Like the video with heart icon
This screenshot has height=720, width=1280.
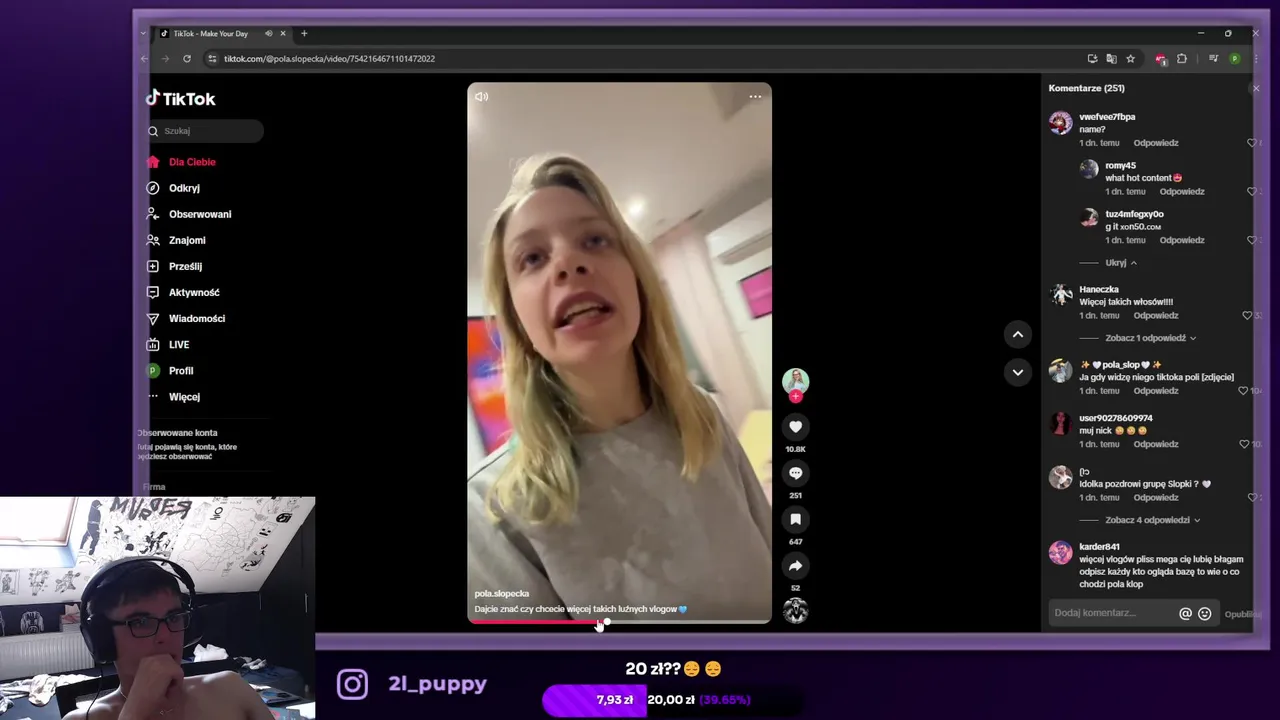795,427
